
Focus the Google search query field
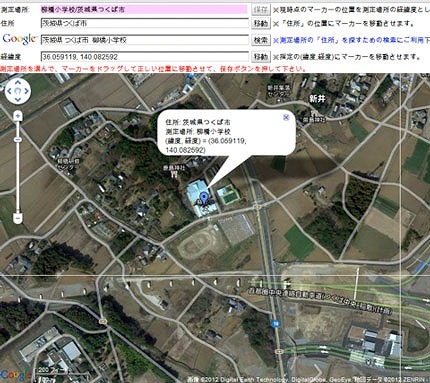tap(144, 40)
